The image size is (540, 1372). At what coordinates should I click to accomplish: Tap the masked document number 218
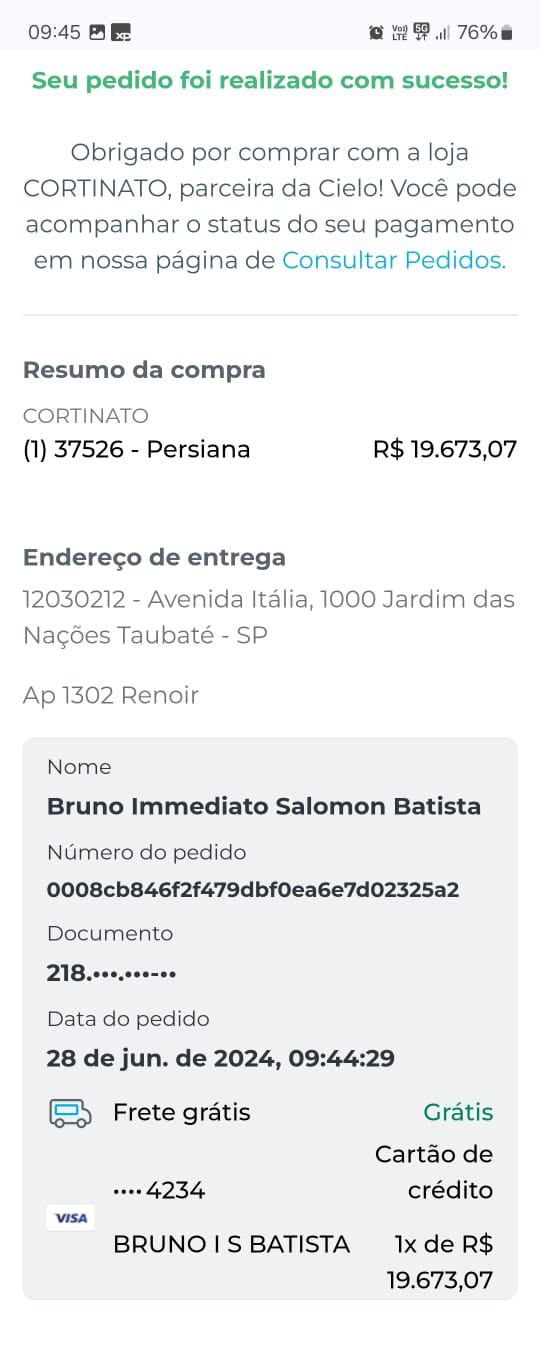[112, 972]
